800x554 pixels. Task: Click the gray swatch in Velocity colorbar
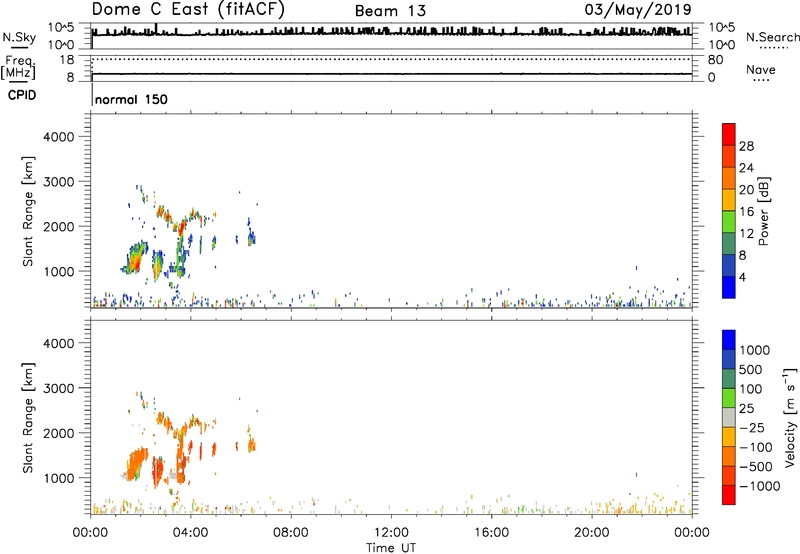pos(729,417)
